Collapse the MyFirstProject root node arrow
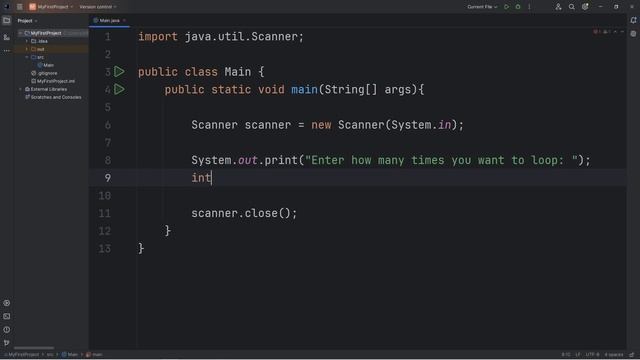 point(20,33)
